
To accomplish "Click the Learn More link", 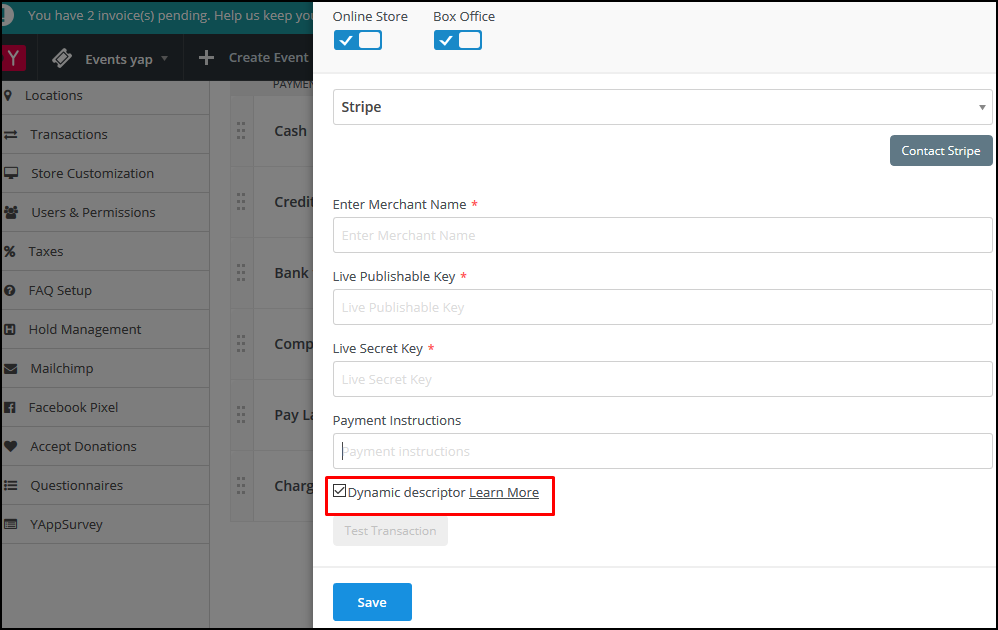I will [503, 491].
